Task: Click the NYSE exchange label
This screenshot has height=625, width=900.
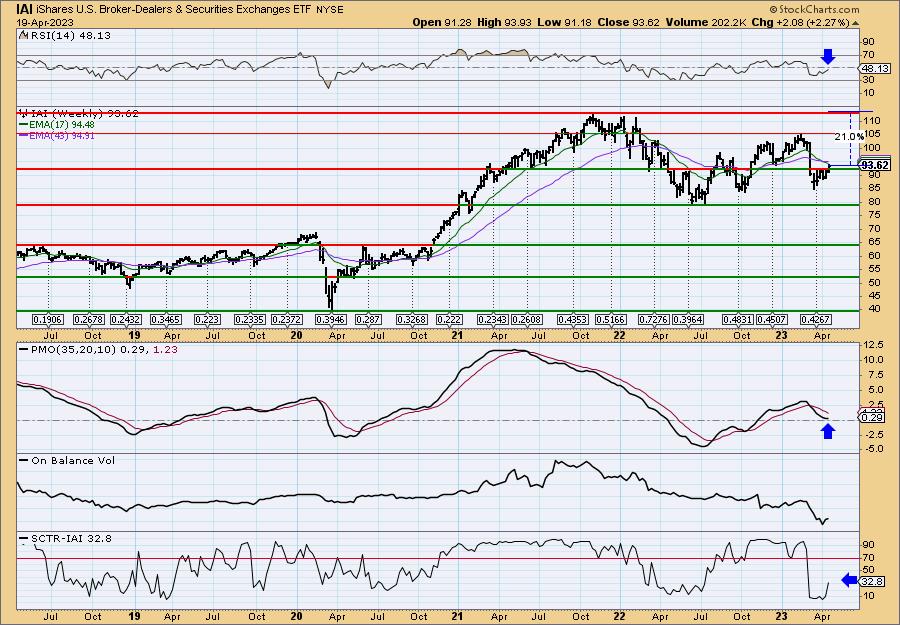Action: 330,10
